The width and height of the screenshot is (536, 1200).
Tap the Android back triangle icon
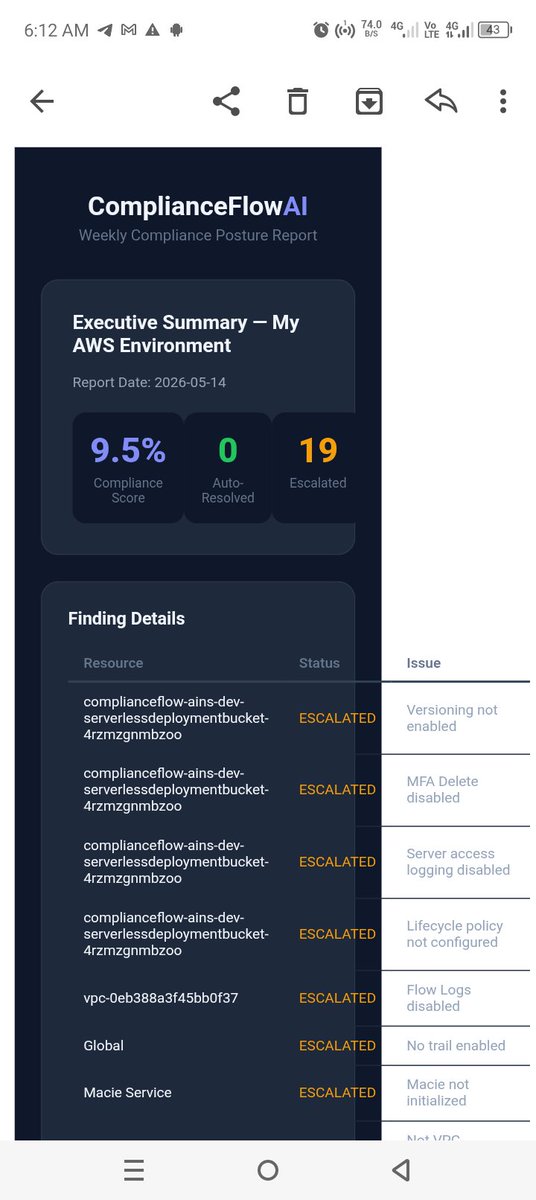401,1170
